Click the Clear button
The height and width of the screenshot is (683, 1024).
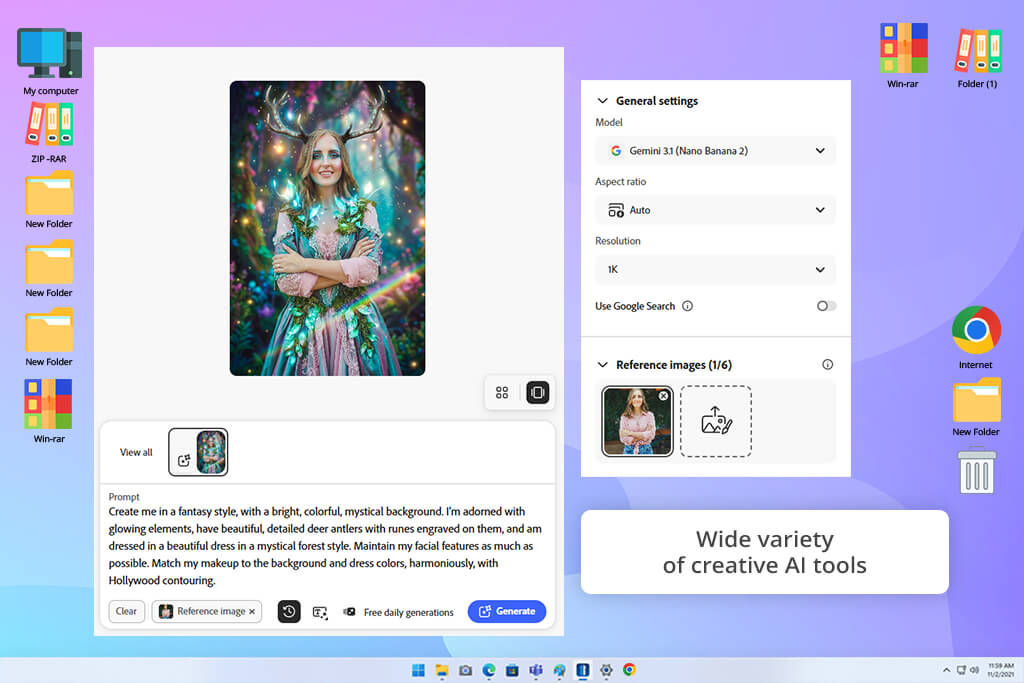pos(126,611)
